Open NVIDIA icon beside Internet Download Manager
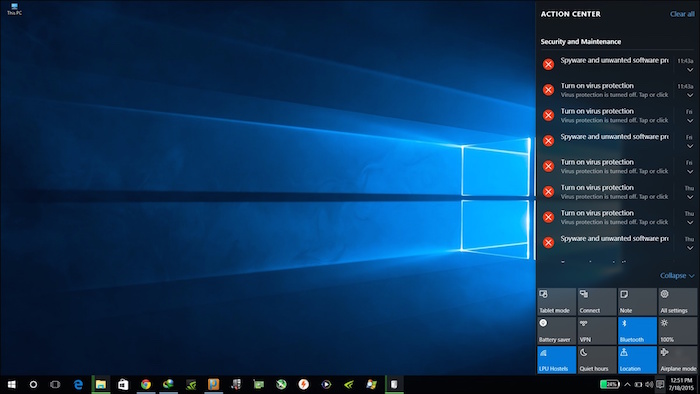 [191, 384]
